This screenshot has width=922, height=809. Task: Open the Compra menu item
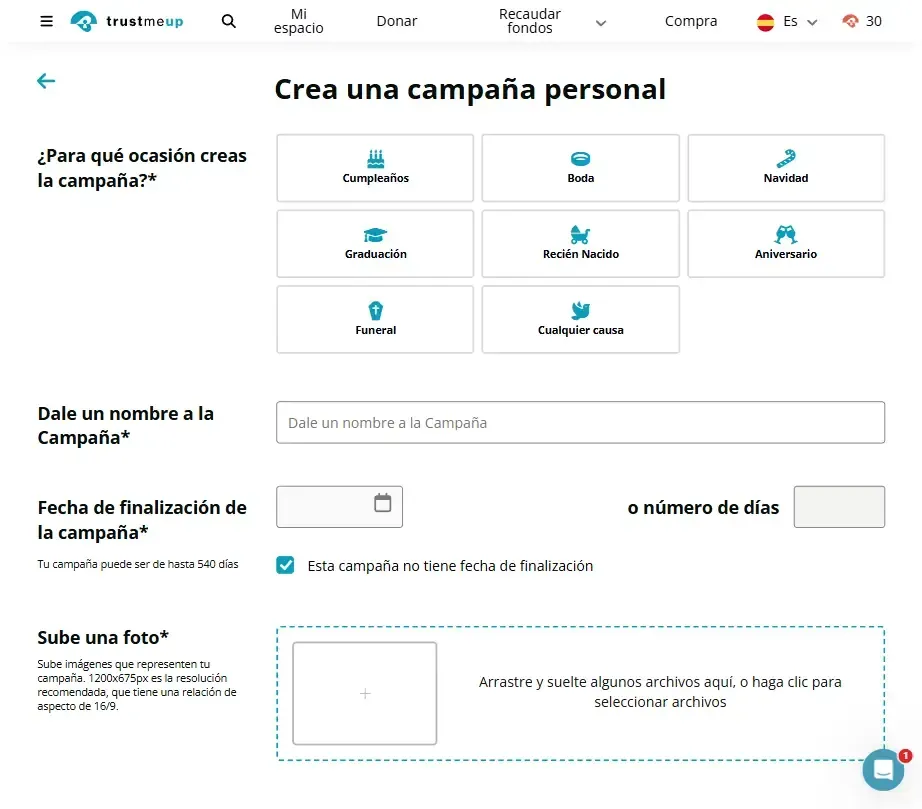[691, 21]
